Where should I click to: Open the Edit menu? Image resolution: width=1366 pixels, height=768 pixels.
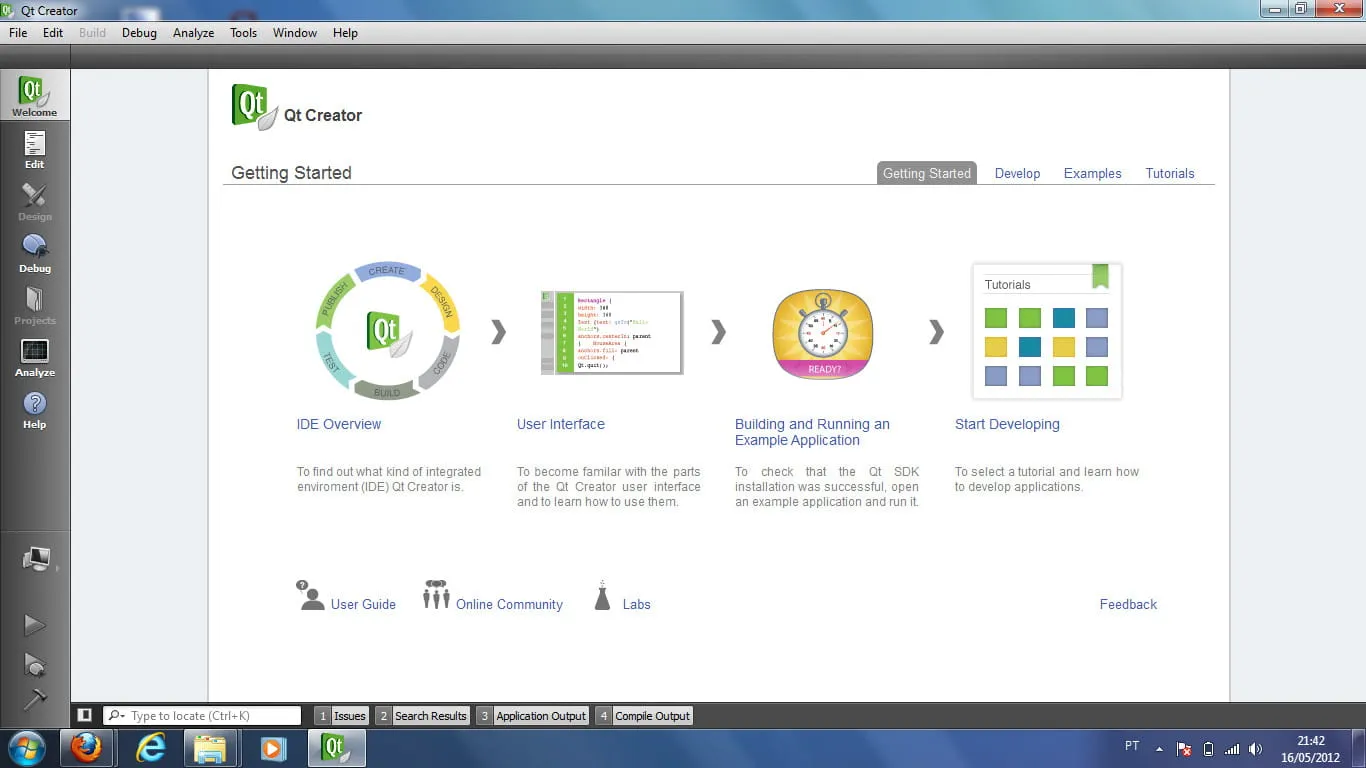tap(53, 33)
